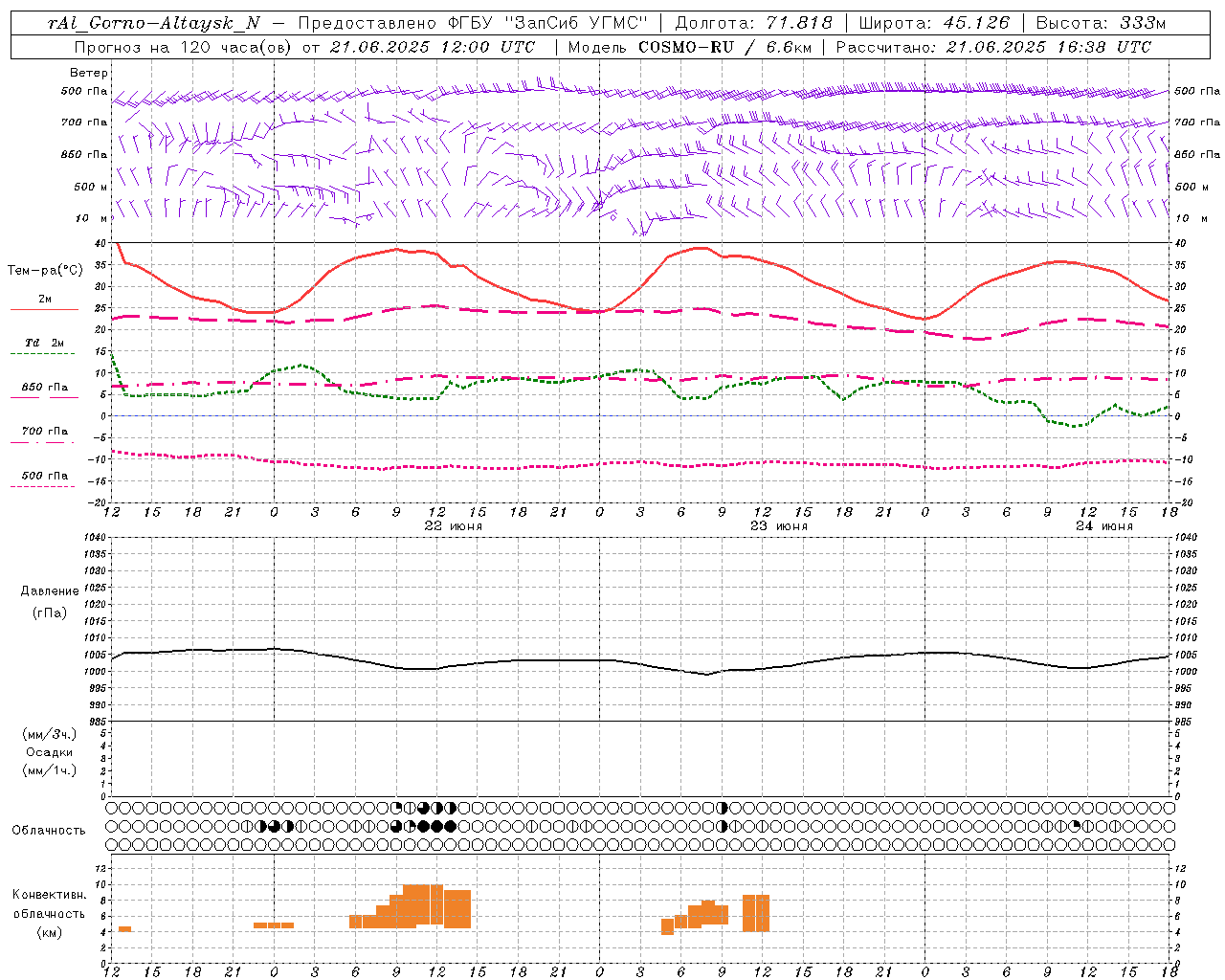Click the Конвективн. label
This screenshot has height=980, width=1225.
50,895
